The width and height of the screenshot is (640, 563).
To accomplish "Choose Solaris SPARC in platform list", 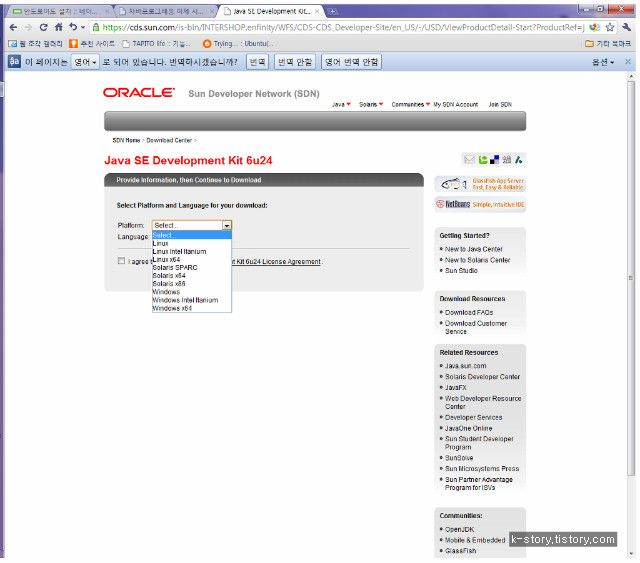I will pos(191,267).
